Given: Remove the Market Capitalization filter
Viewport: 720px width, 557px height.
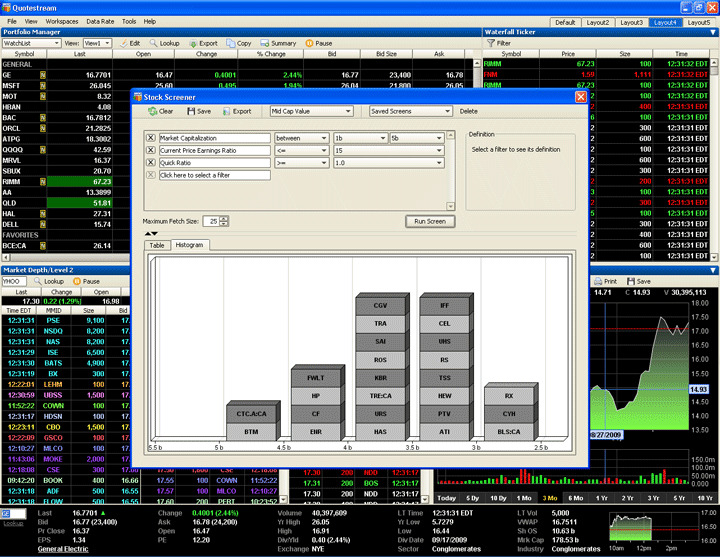Looking at the screenshot, I should click(151, 137).
